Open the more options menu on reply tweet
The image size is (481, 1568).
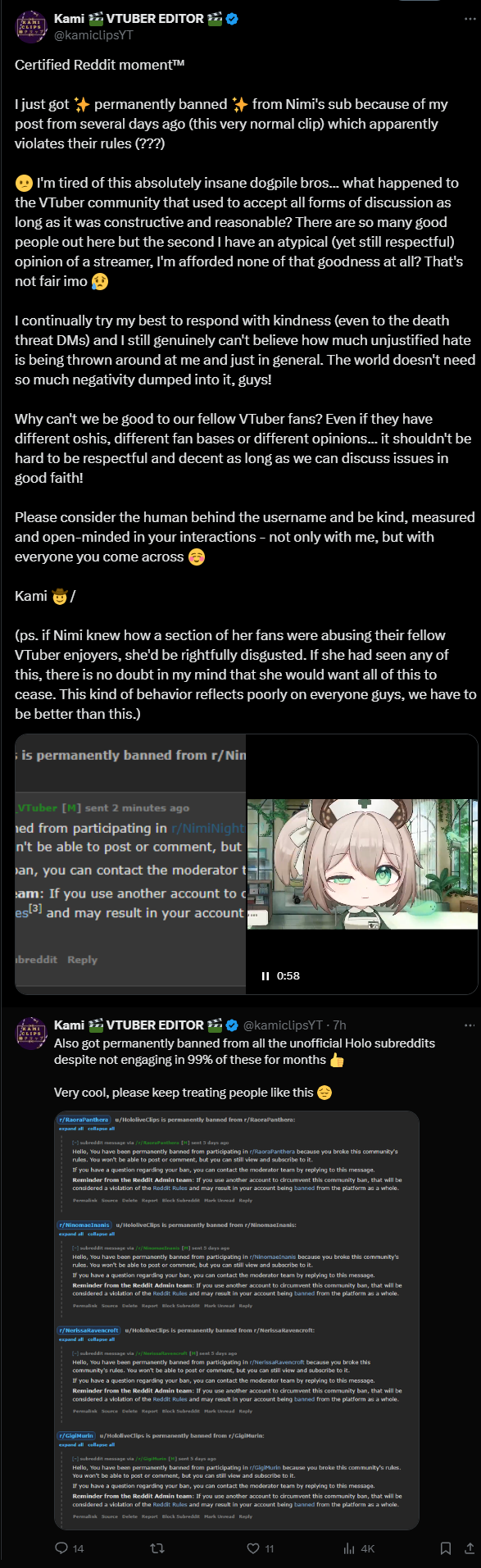click(x=470, y=1025)
